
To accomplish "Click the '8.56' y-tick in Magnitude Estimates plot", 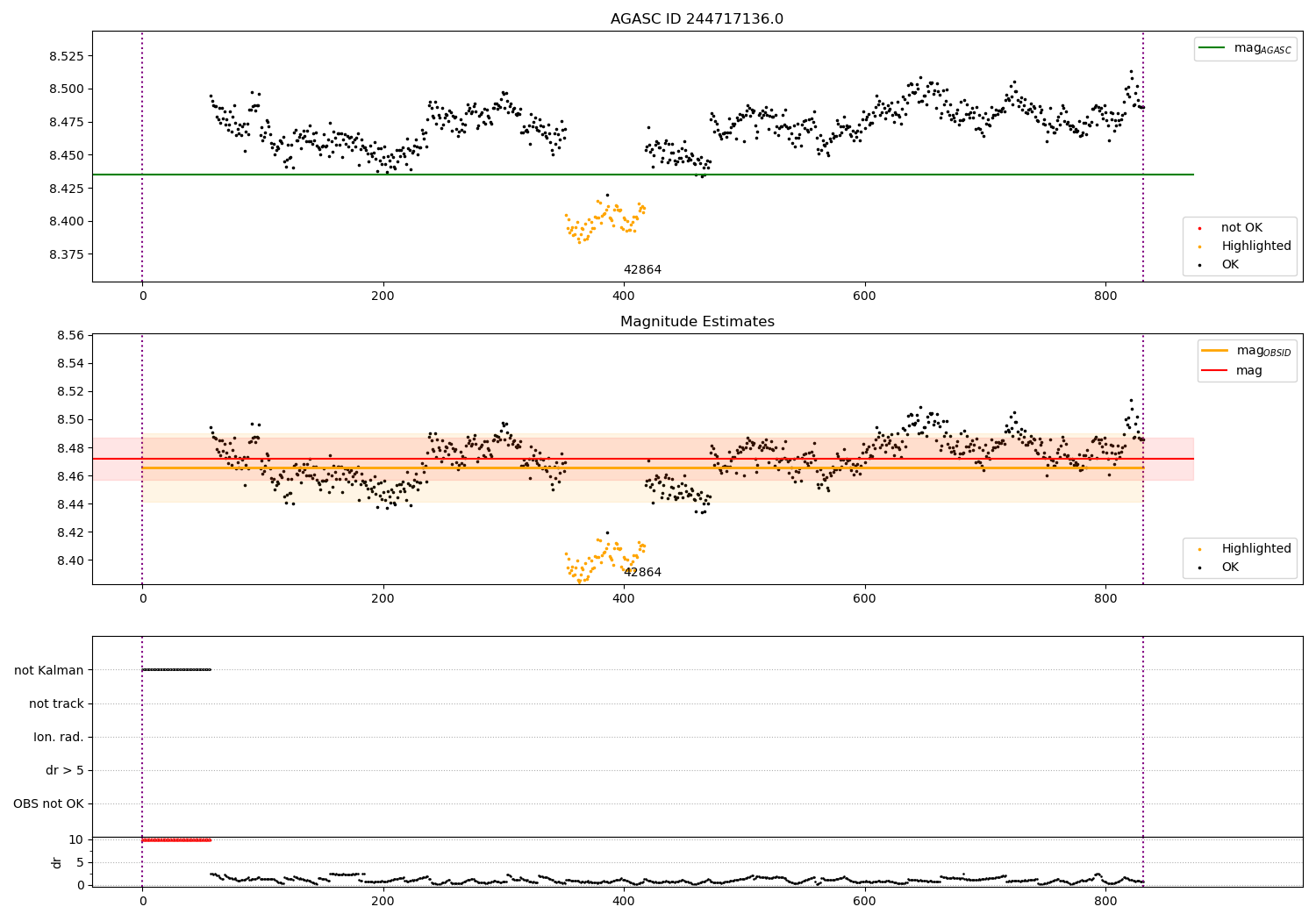I will tap(70, 336).
